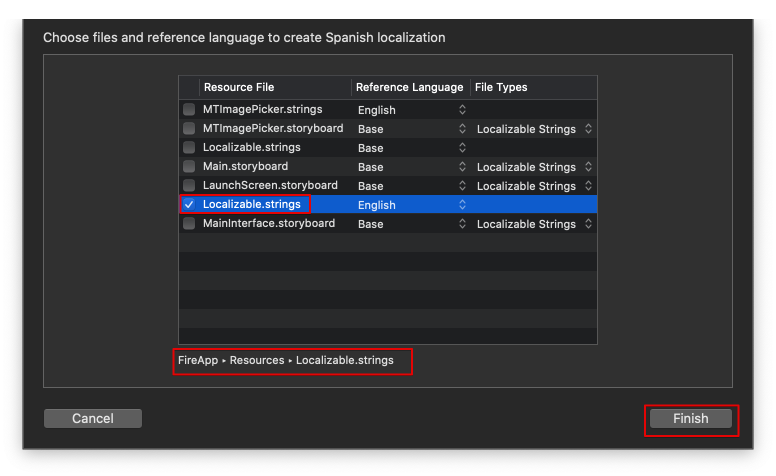Click the Resource File column header
Image resolution: width=776 pixels, height=476 pixels.
coord(238,87)
